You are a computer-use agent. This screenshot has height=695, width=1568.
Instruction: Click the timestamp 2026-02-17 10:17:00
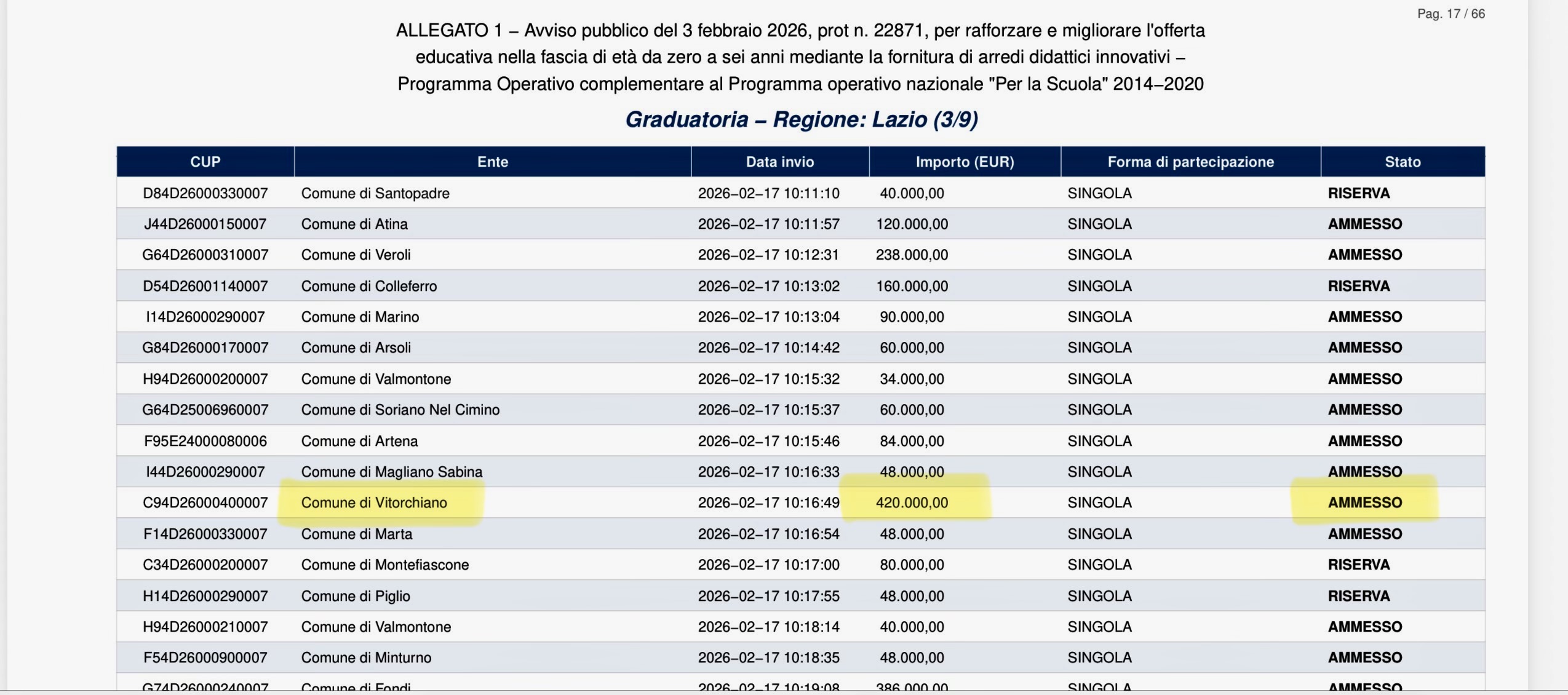click(768, 565)
